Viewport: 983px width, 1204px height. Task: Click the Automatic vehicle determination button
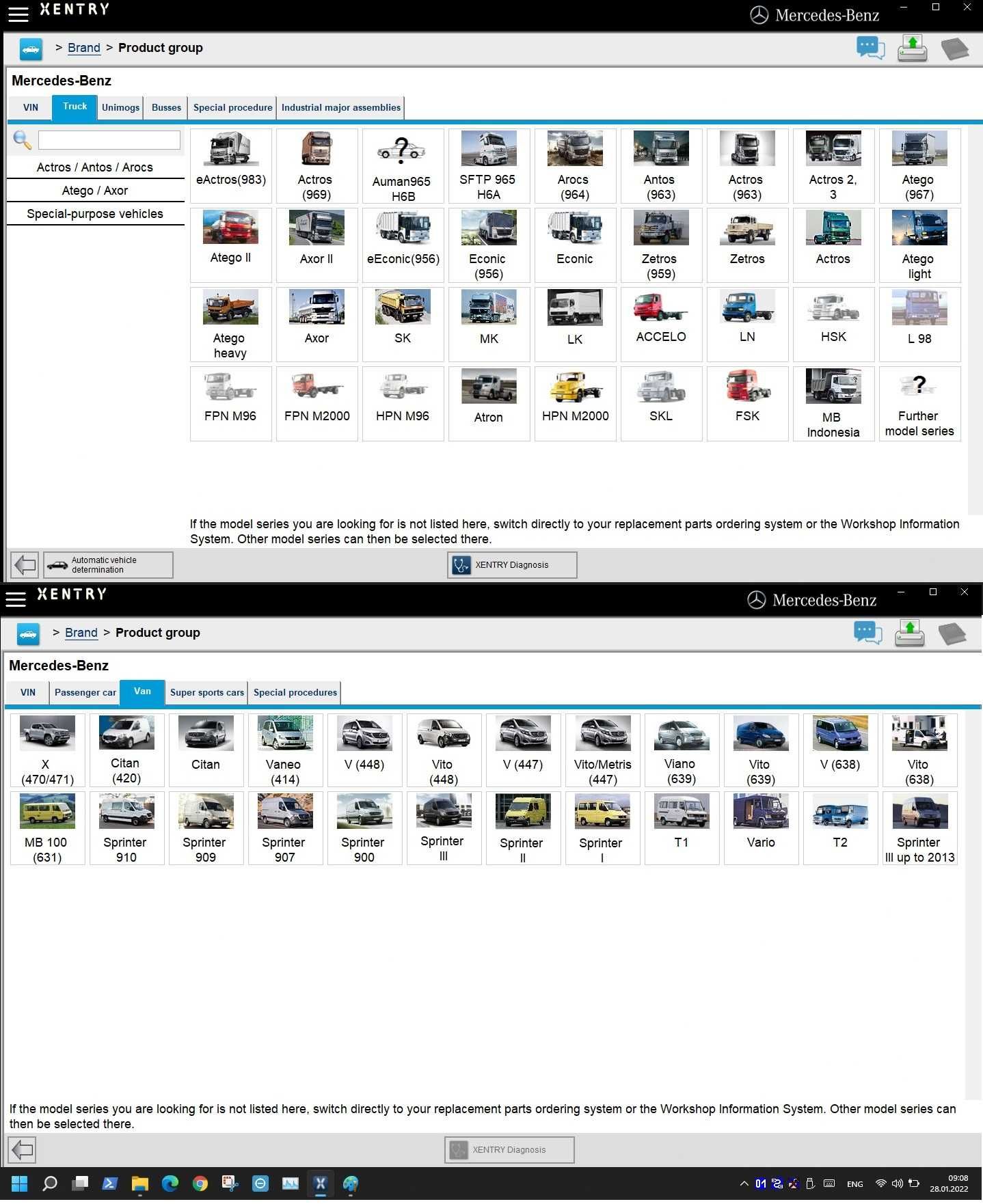(108, 565)
